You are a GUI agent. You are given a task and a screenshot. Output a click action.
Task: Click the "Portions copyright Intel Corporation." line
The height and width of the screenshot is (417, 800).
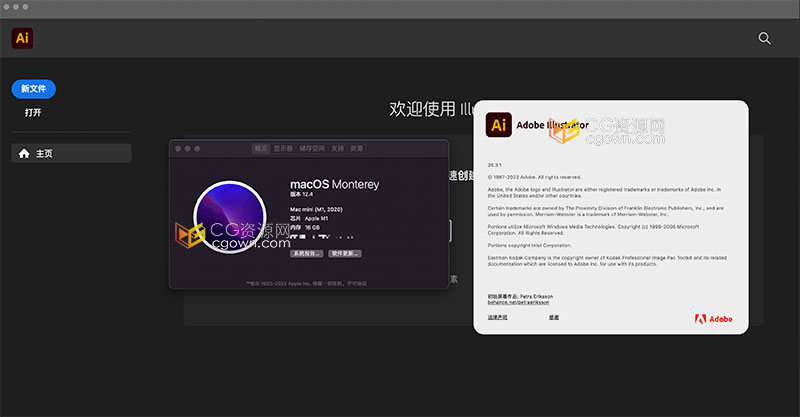530,246
